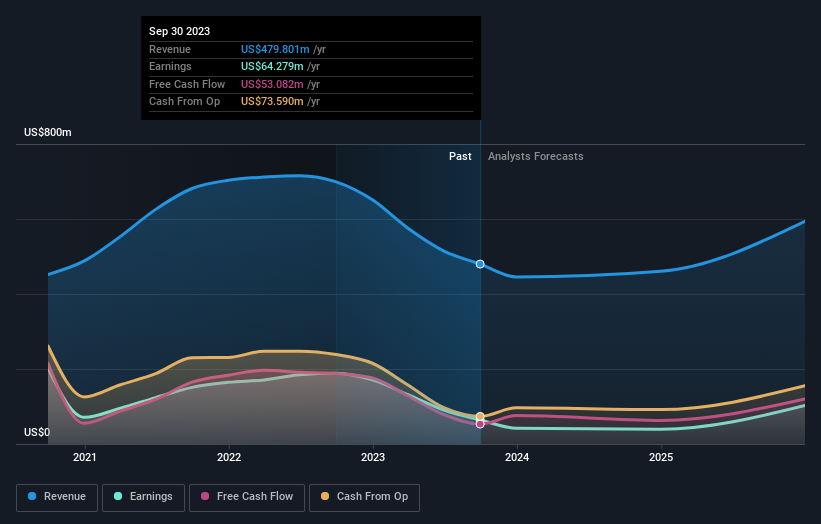This screenshot has width=821, height=524.
Task: Click the US$479.801m revenue value
Action: tap(275, 49)
